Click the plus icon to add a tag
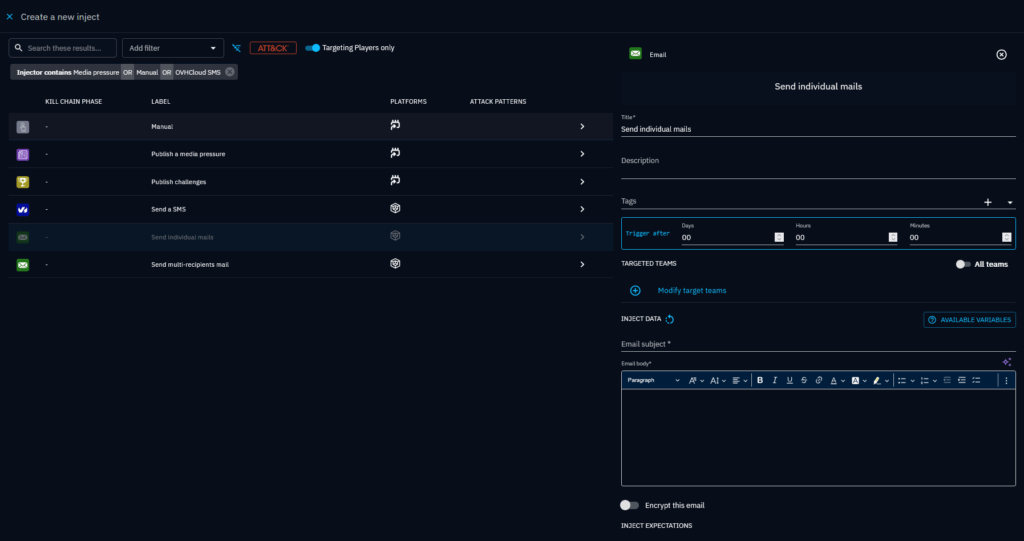 [x=988, y=202]
